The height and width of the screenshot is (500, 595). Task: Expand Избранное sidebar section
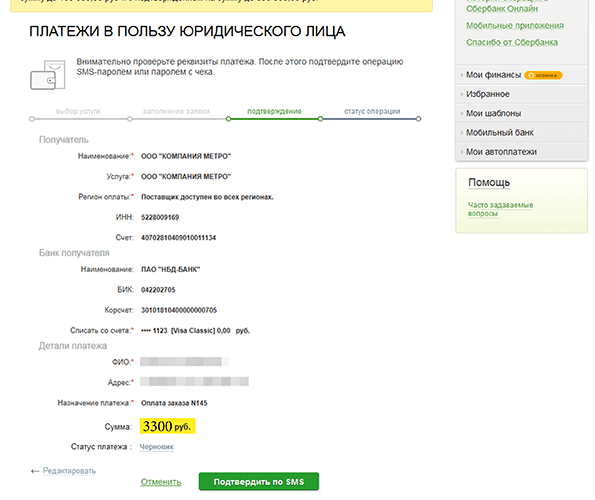point(488,94)
